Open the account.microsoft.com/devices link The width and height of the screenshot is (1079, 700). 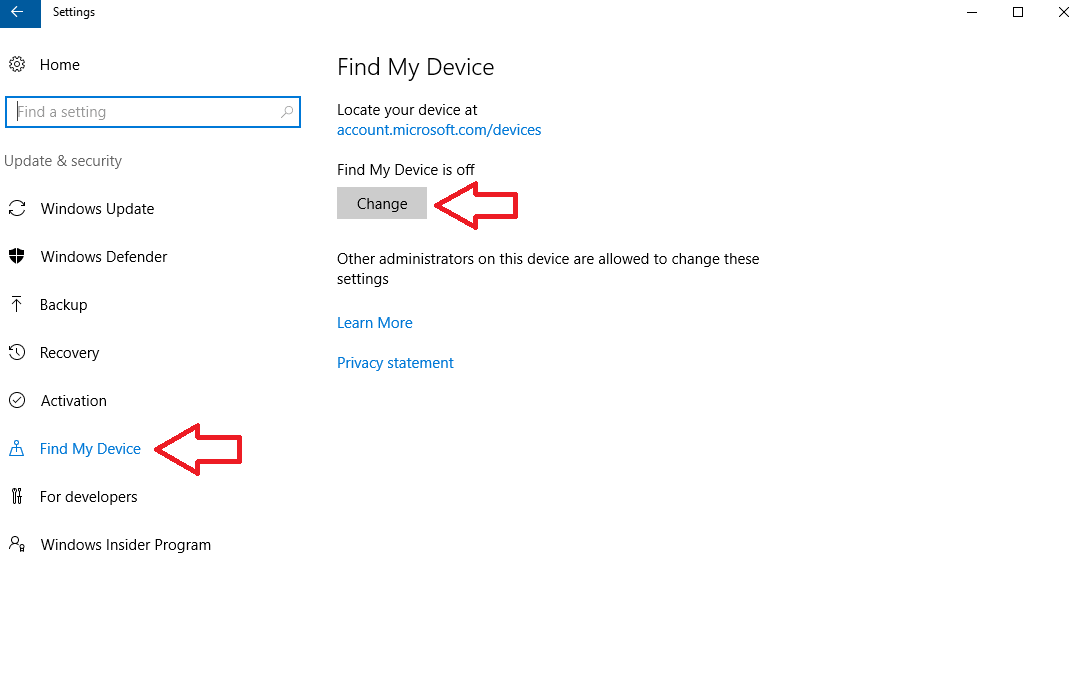(439, 130)
